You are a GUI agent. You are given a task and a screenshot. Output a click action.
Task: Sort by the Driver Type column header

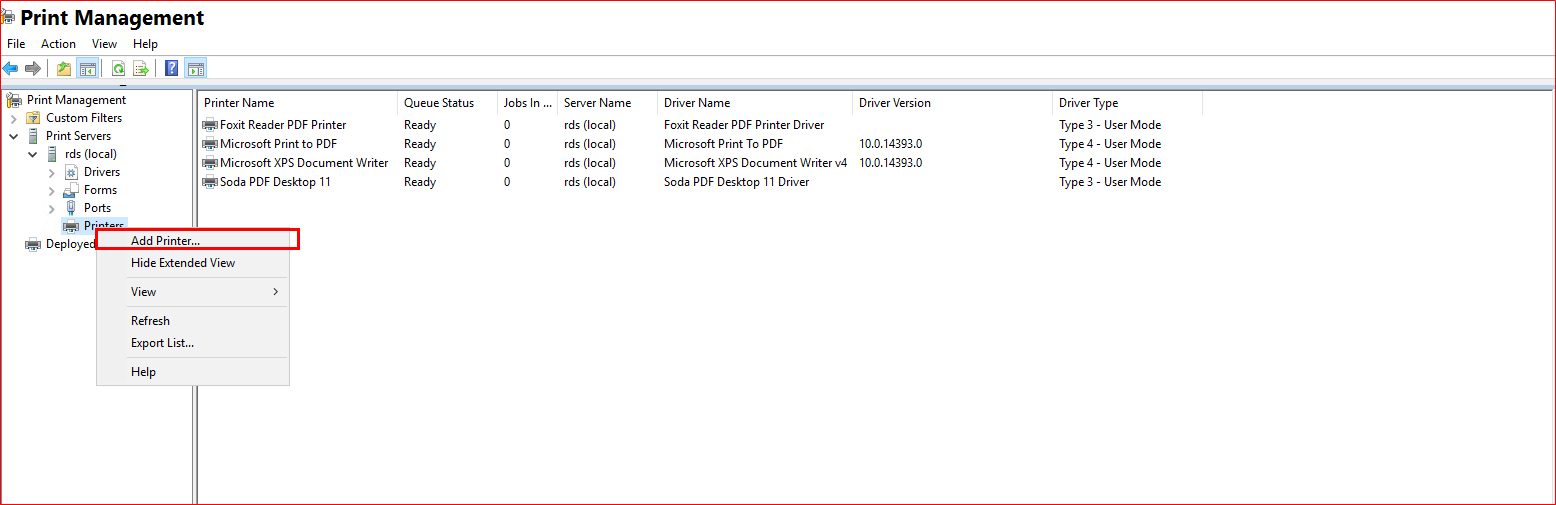[x=1128, y=103]
